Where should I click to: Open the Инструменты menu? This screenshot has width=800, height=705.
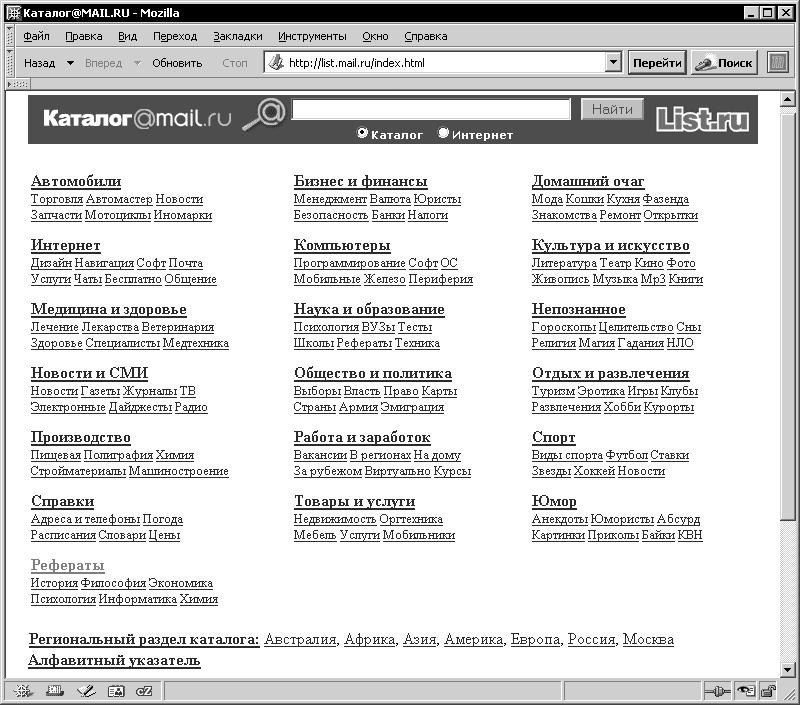[312, 36]
